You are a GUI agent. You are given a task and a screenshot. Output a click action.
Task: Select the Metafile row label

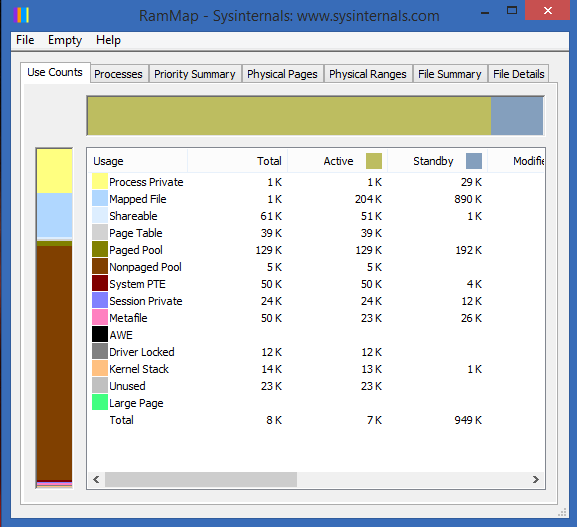pos(128,318)
